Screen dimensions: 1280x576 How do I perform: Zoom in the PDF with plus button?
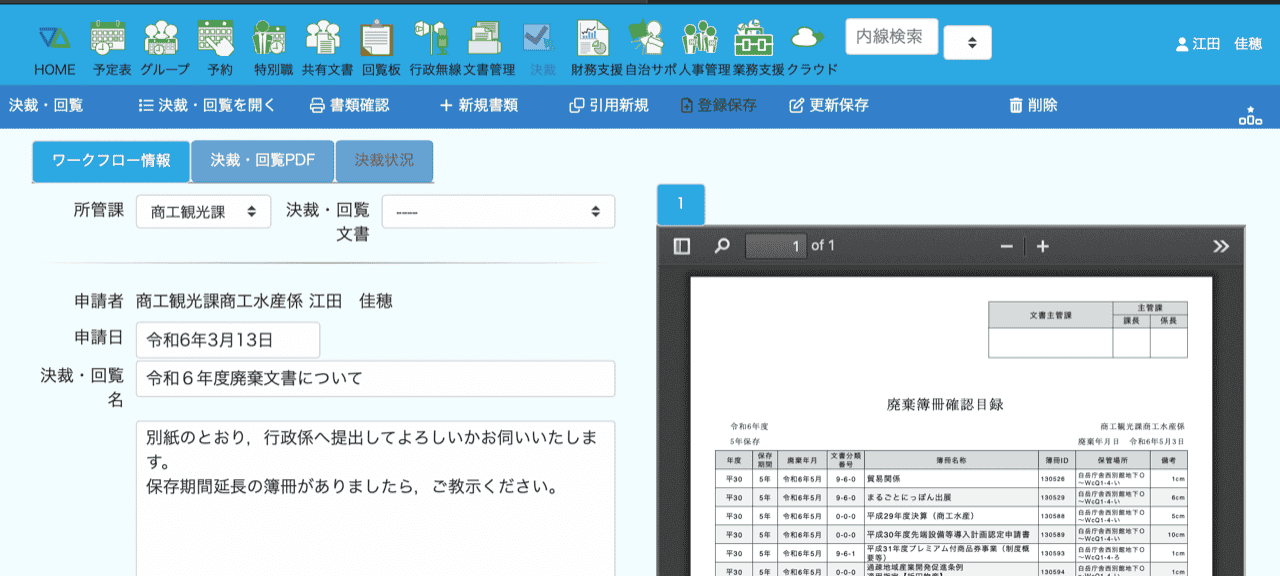(1042, 246)
